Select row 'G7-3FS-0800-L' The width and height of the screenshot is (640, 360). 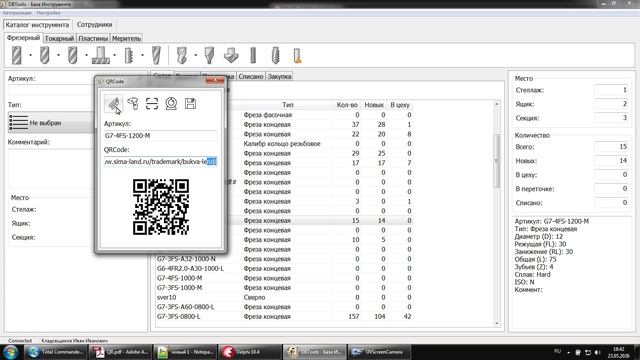point(284,316)
